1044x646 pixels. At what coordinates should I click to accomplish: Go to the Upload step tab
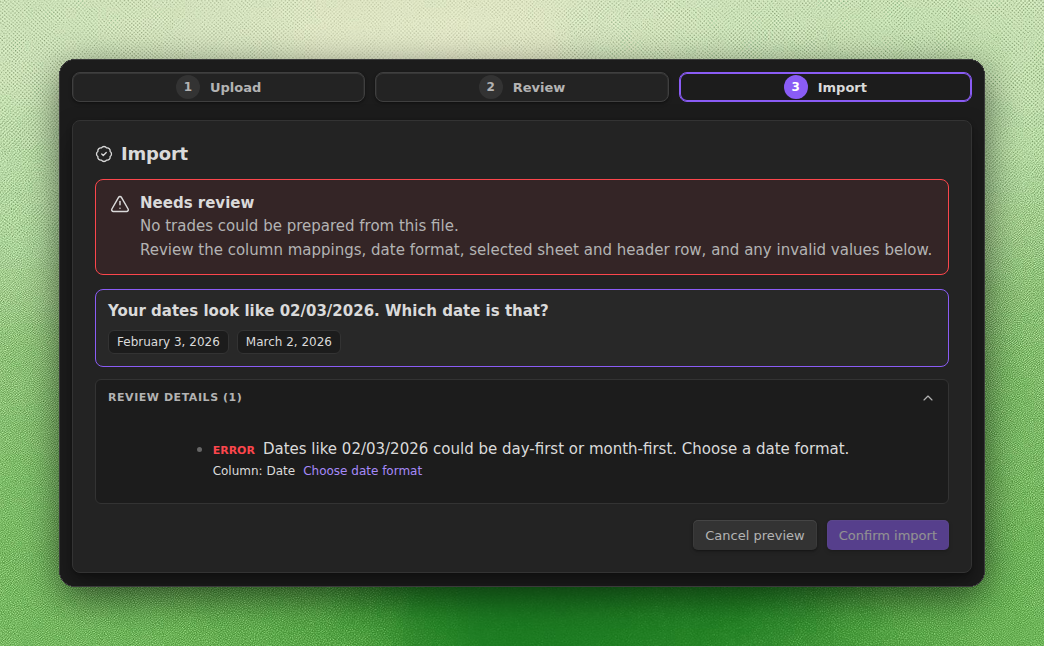pos(218,87)
